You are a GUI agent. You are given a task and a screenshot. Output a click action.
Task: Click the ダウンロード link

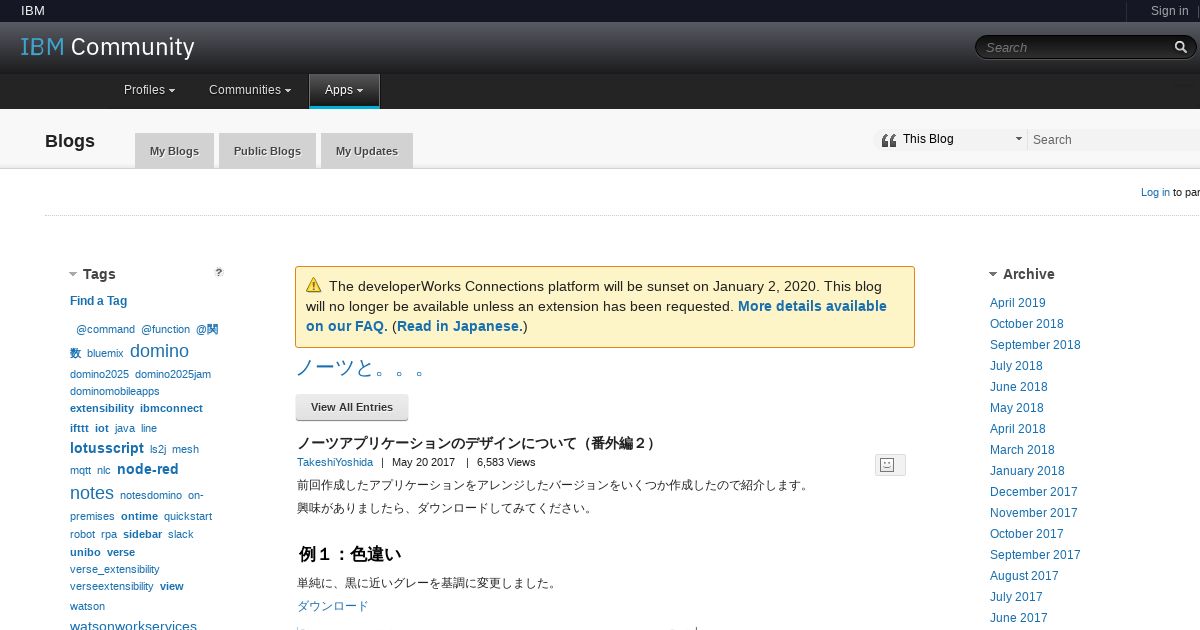(x=333, y=606)
